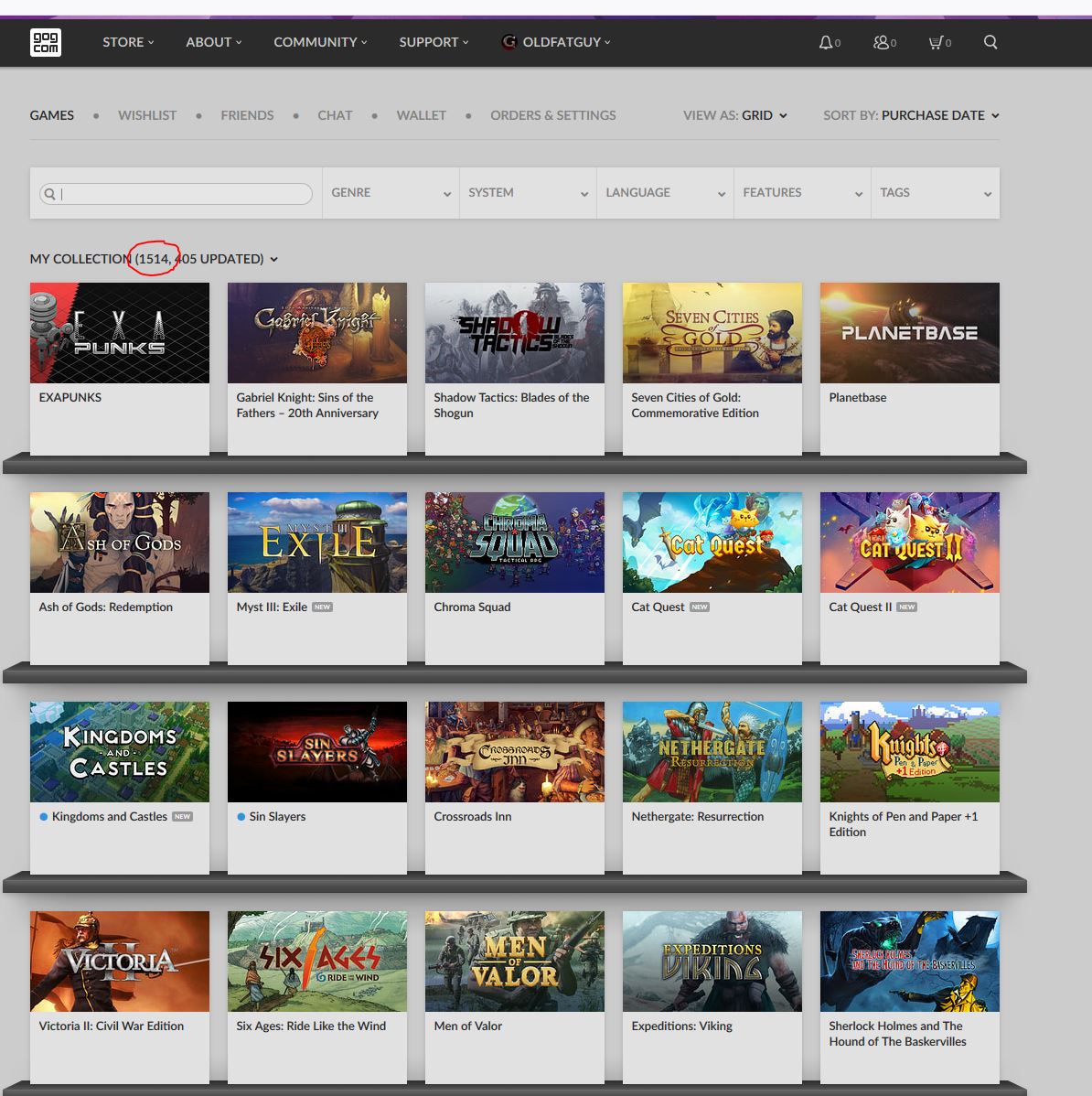The height and width of the screenshot is (1096, 1092).
Task: Select the GAMES tab
Action: click(x=52, y=115)
